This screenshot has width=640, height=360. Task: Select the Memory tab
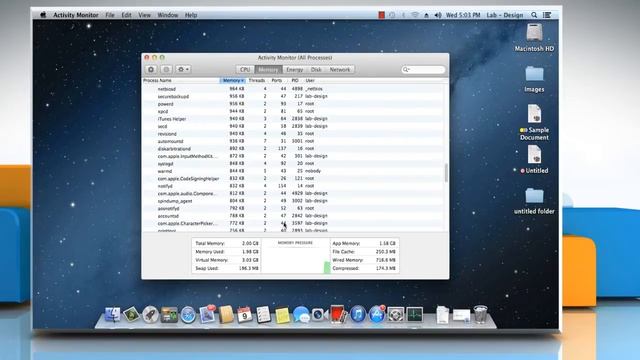[x=268, y=70]
